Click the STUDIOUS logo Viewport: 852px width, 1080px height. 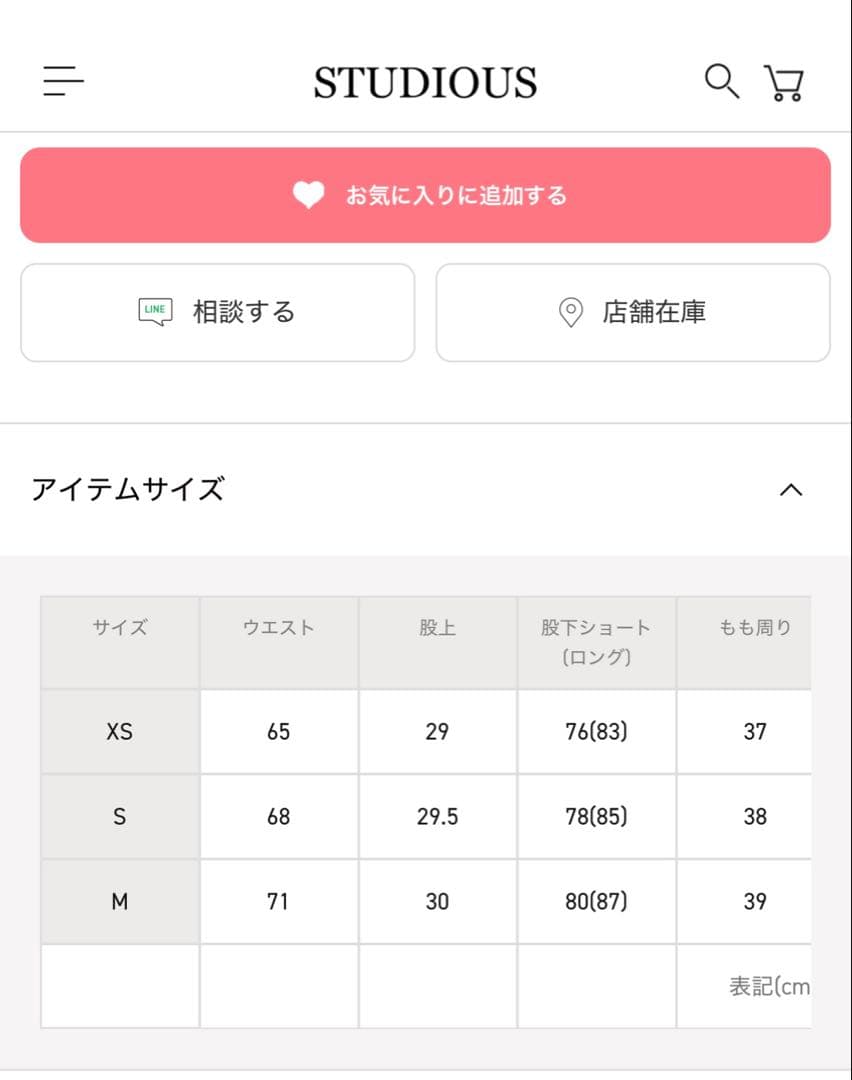coord(425,82)
